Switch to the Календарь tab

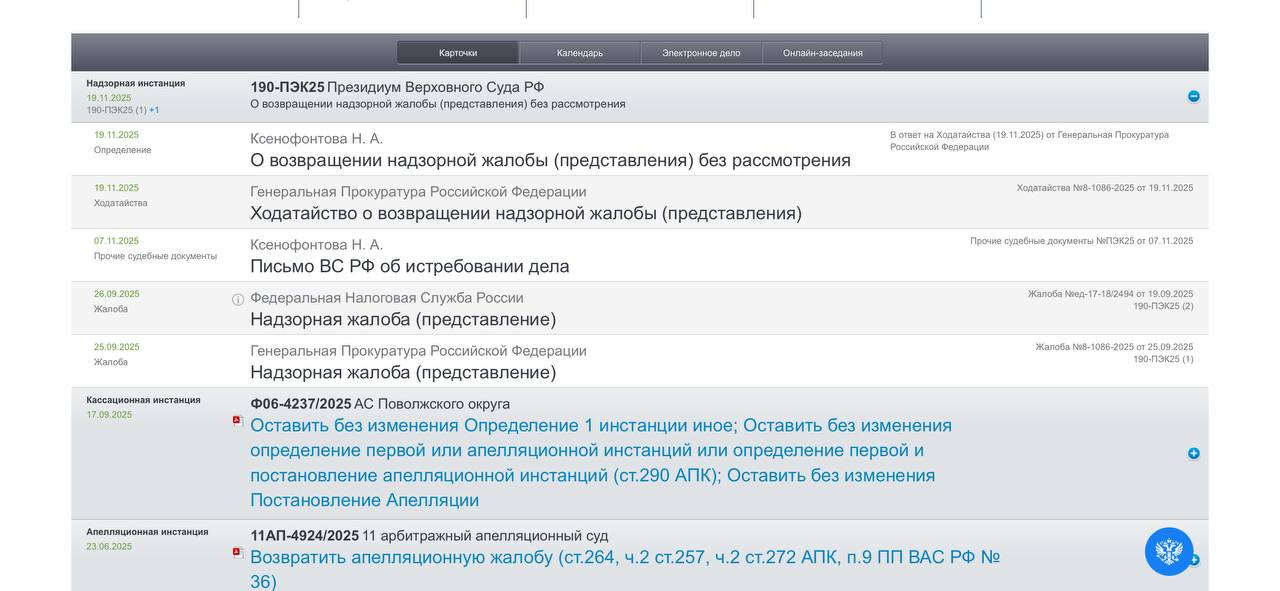(x=580, y=51)
